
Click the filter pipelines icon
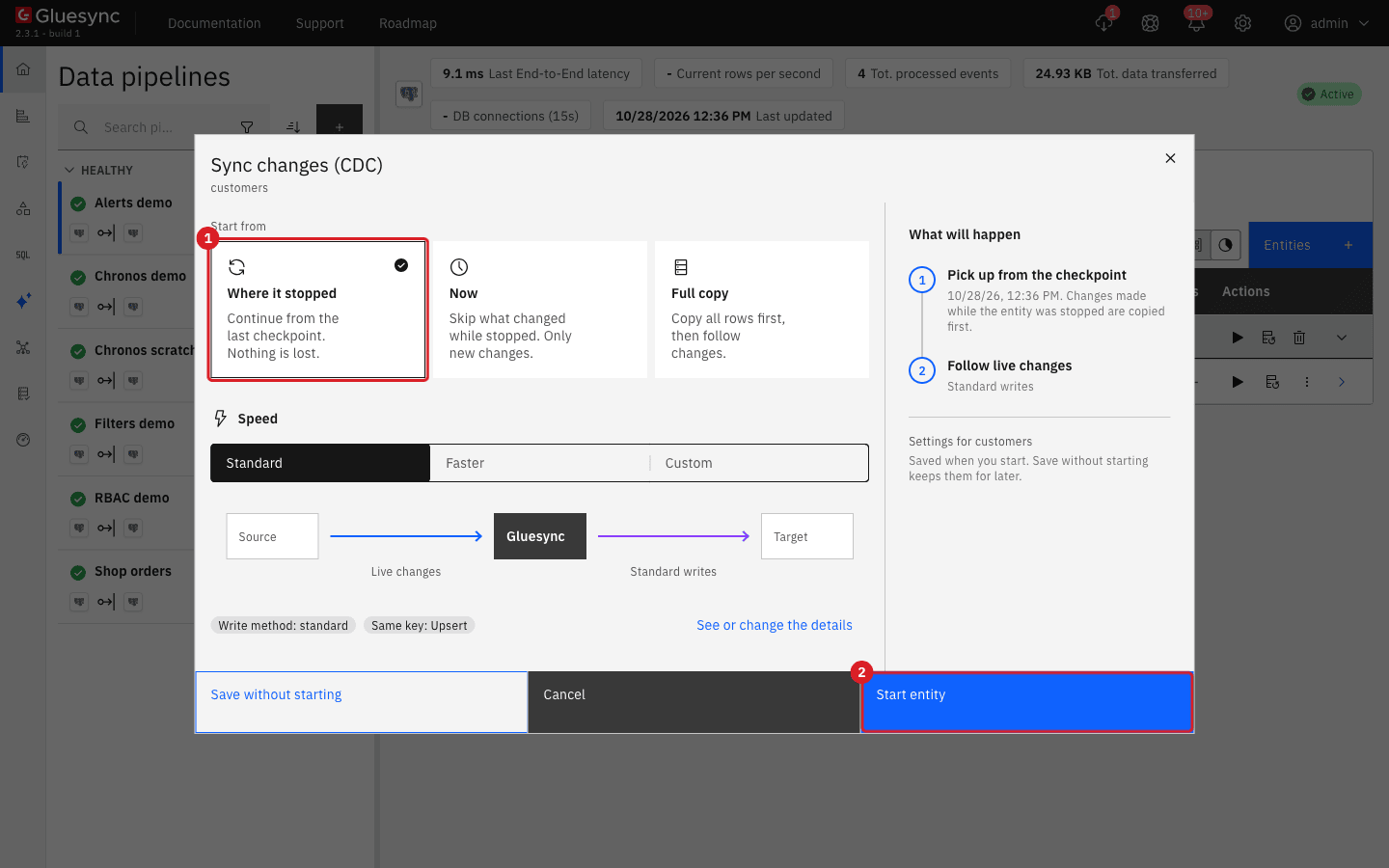(247, 127)
